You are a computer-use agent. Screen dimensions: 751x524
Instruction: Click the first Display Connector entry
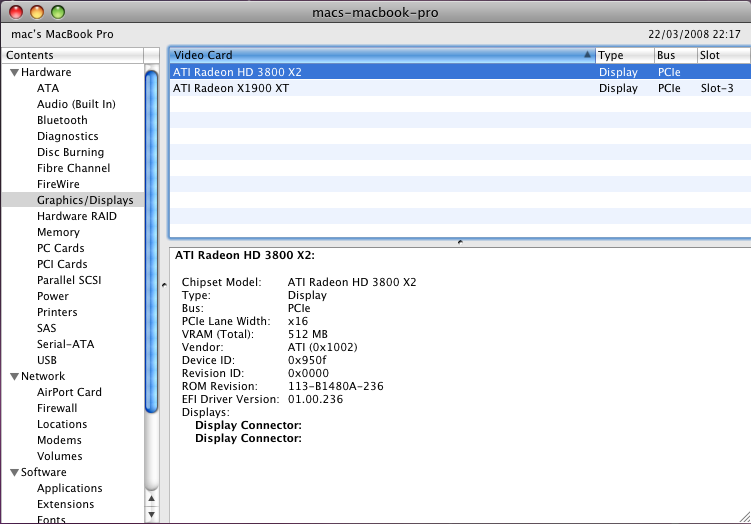(248, 425)
